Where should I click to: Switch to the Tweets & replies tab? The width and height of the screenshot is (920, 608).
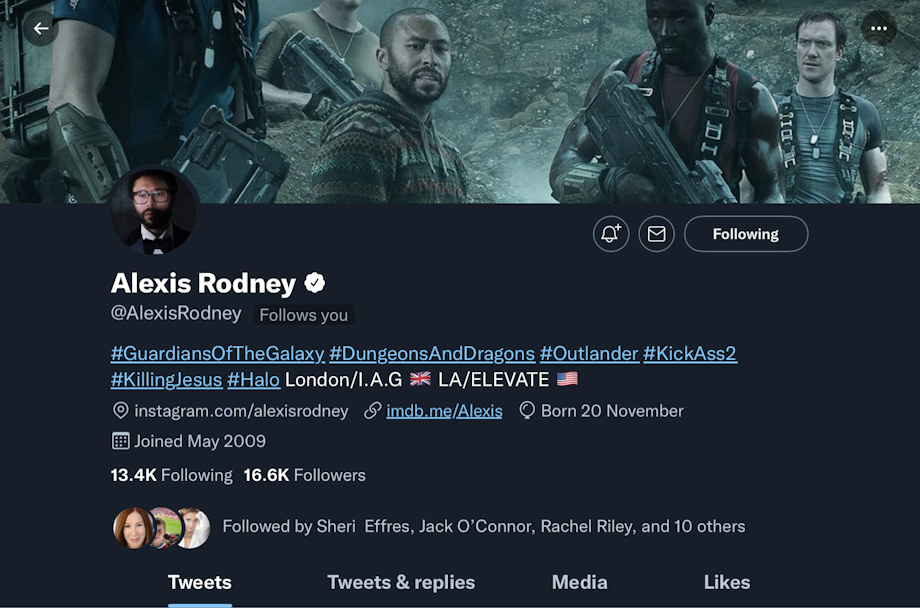tap(401, 582)
